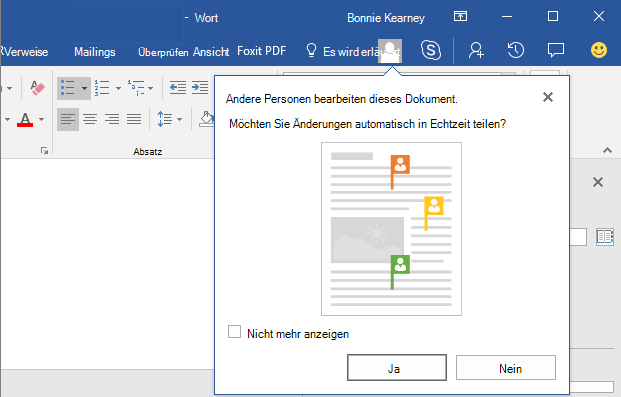Open the Verweise ribbon tab
The height and width of the screenshot is (397, 621).
[x=25, y=52]
